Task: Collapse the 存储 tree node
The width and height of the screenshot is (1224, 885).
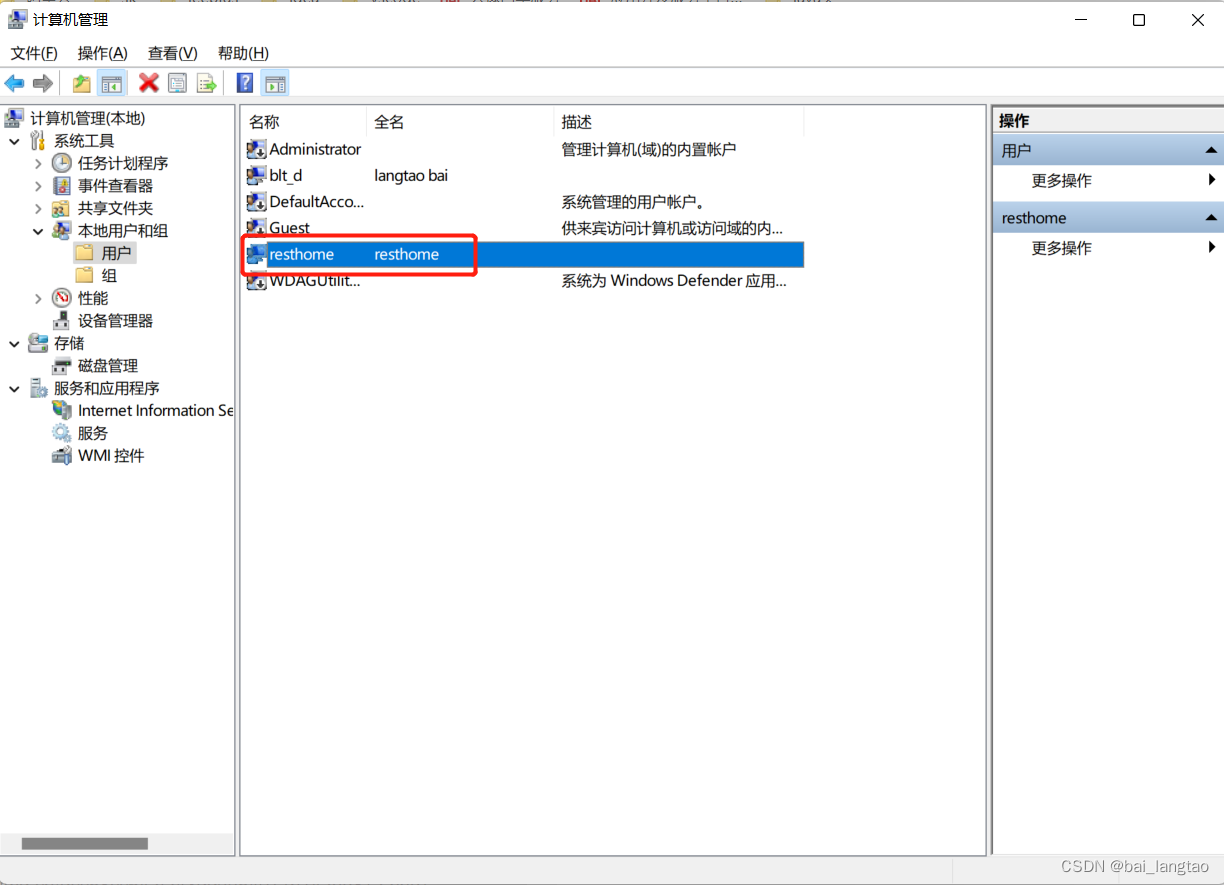Action: [15, 343]
